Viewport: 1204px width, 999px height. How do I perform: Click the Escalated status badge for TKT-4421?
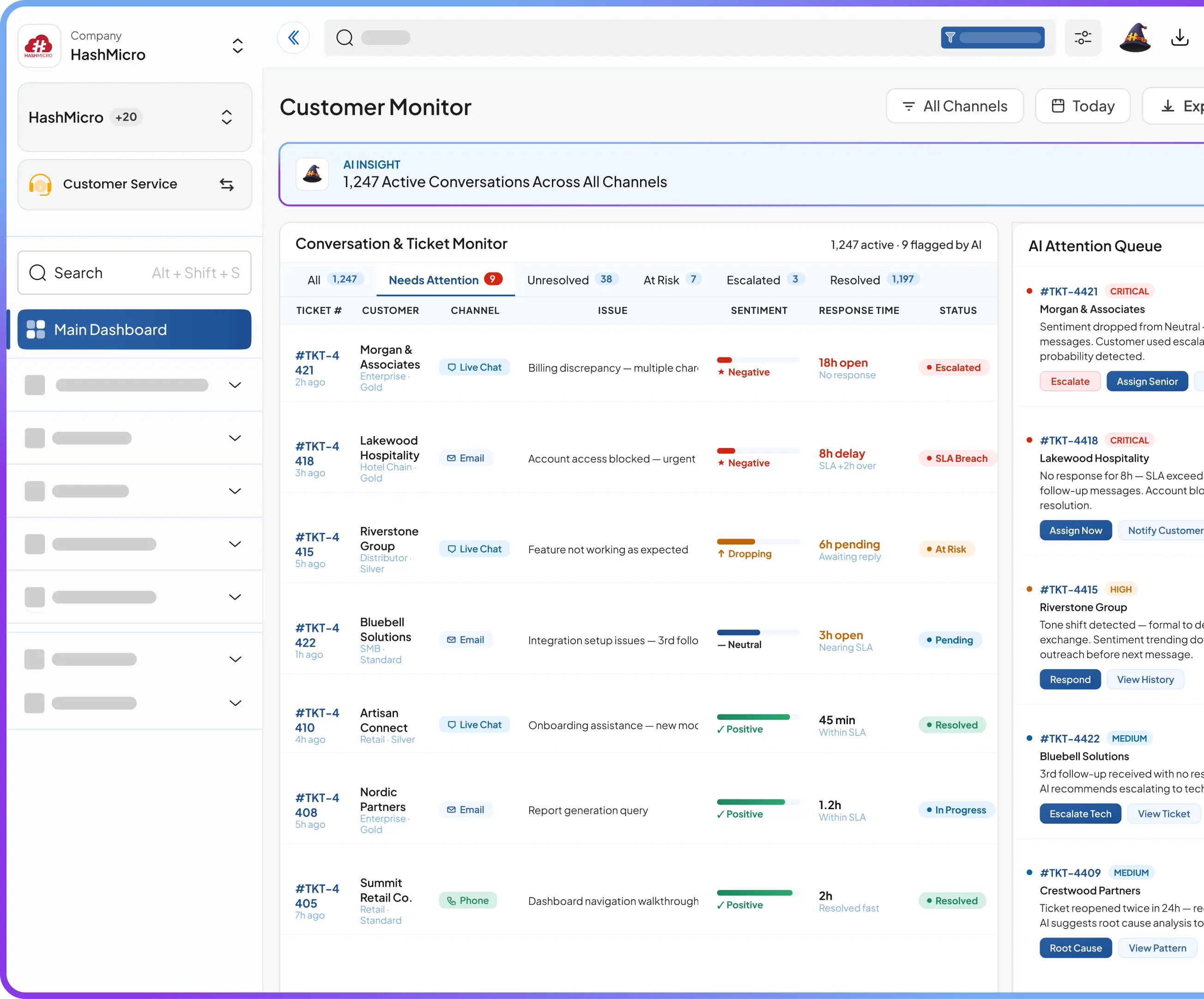[954, 368]
